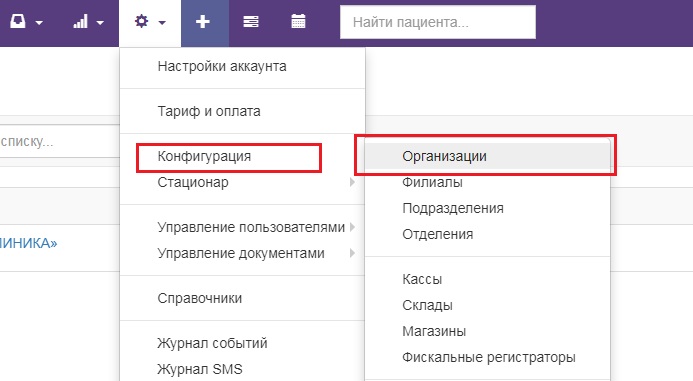Expand the 'Стационар' submenu arrow
Image resolution: width=693 pixels, height=381 pixels.
click(352, 182)
